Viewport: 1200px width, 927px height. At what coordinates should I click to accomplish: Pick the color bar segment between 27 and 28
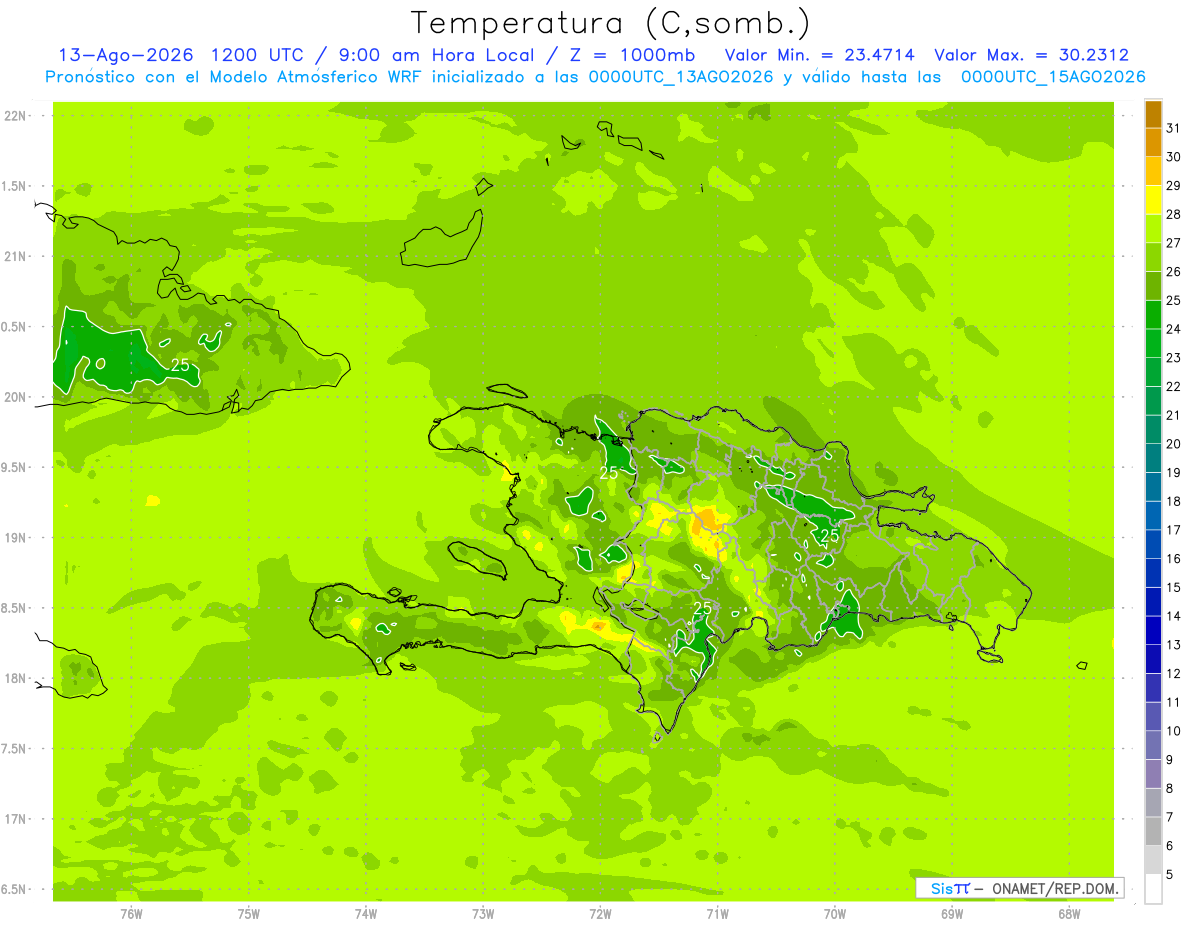tap(1153, 229)
